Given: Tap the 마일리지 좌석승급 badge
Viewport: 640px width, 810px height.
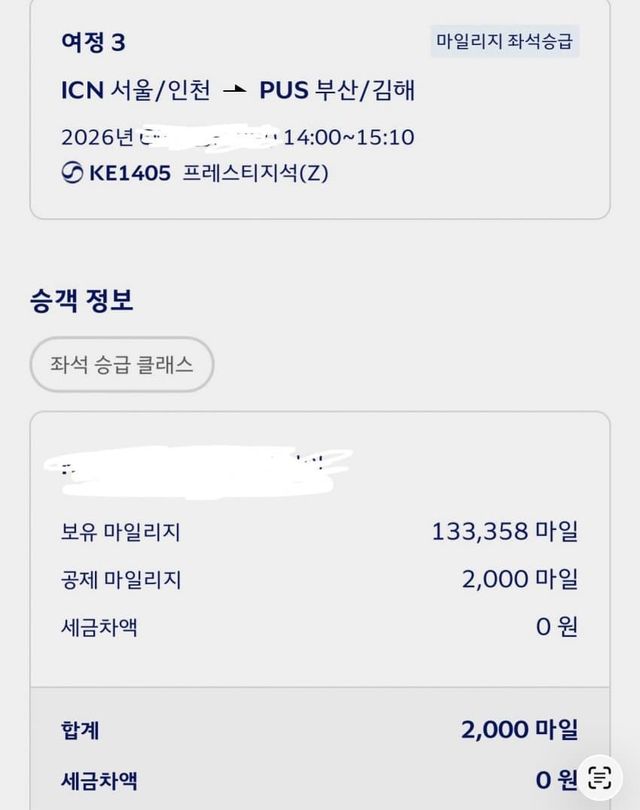Looking at the screenshot, I should click(x=505, y=42).
